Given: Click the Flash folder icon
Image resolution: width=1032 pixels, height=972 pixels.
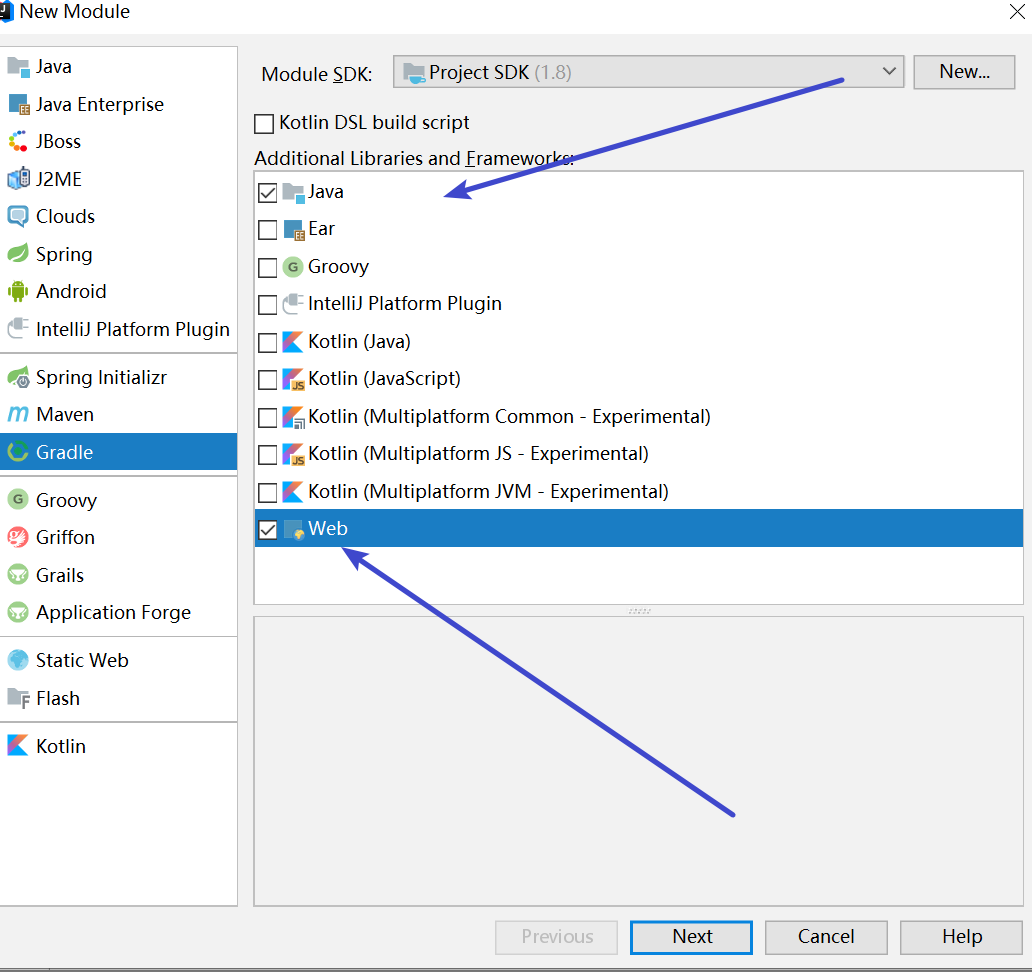Looking at the screenshot, I should 18,698.
